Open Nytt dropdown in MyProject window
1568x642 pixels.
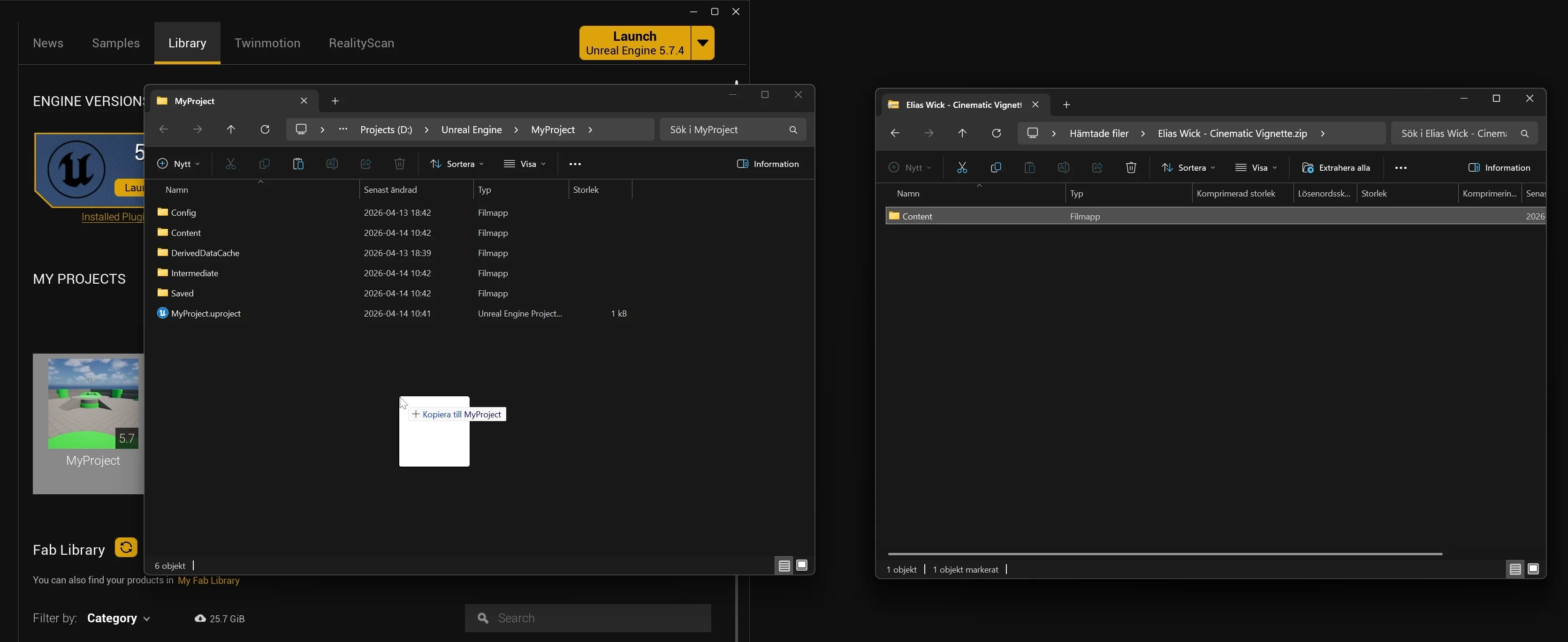pos(178,164)
